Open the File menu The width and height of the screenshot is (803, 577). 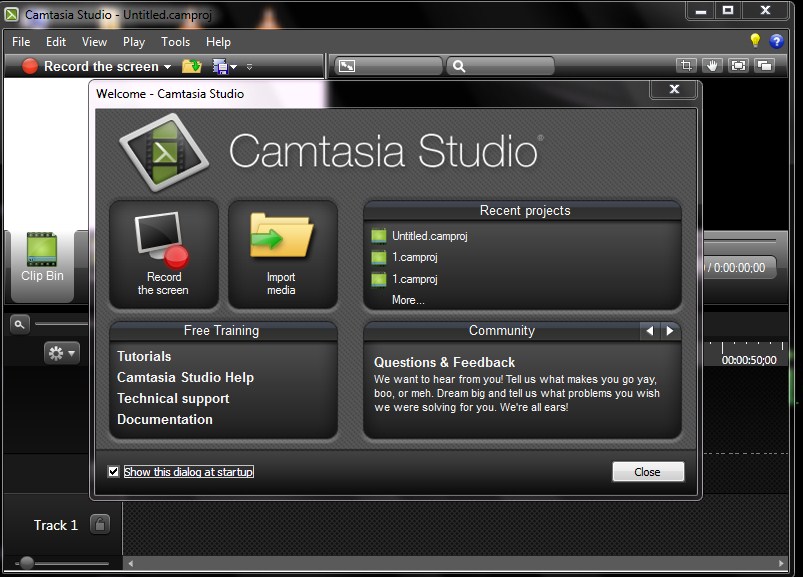coord(21,42)
